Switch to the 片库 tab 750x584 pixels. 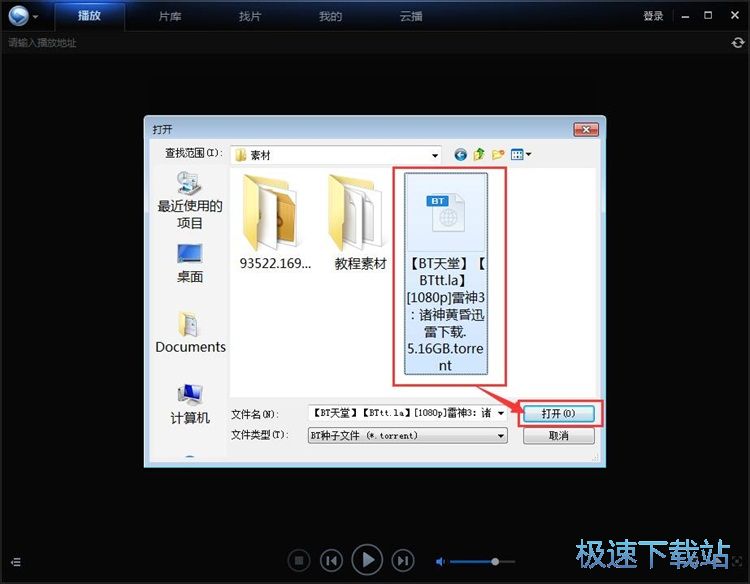pyautogui.click(x=170, y=16)
